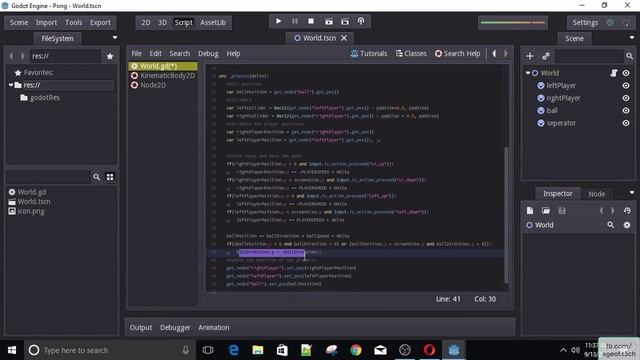This screenshot has width=640, height=360.
Task: Open script editor Edit menu
Action: [156, 53]
